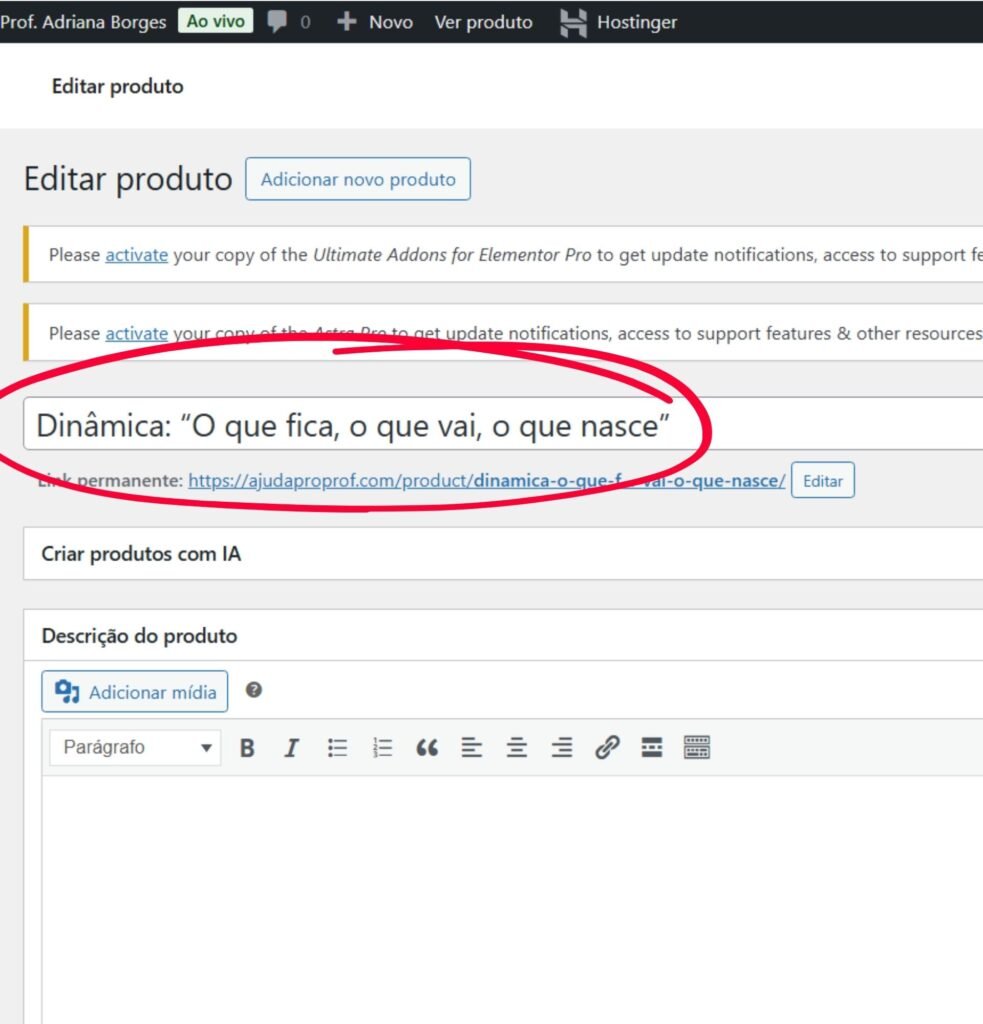Toggle bold formatting in the editor
The height and width of the screenshot is (1024, 983).
247,748
